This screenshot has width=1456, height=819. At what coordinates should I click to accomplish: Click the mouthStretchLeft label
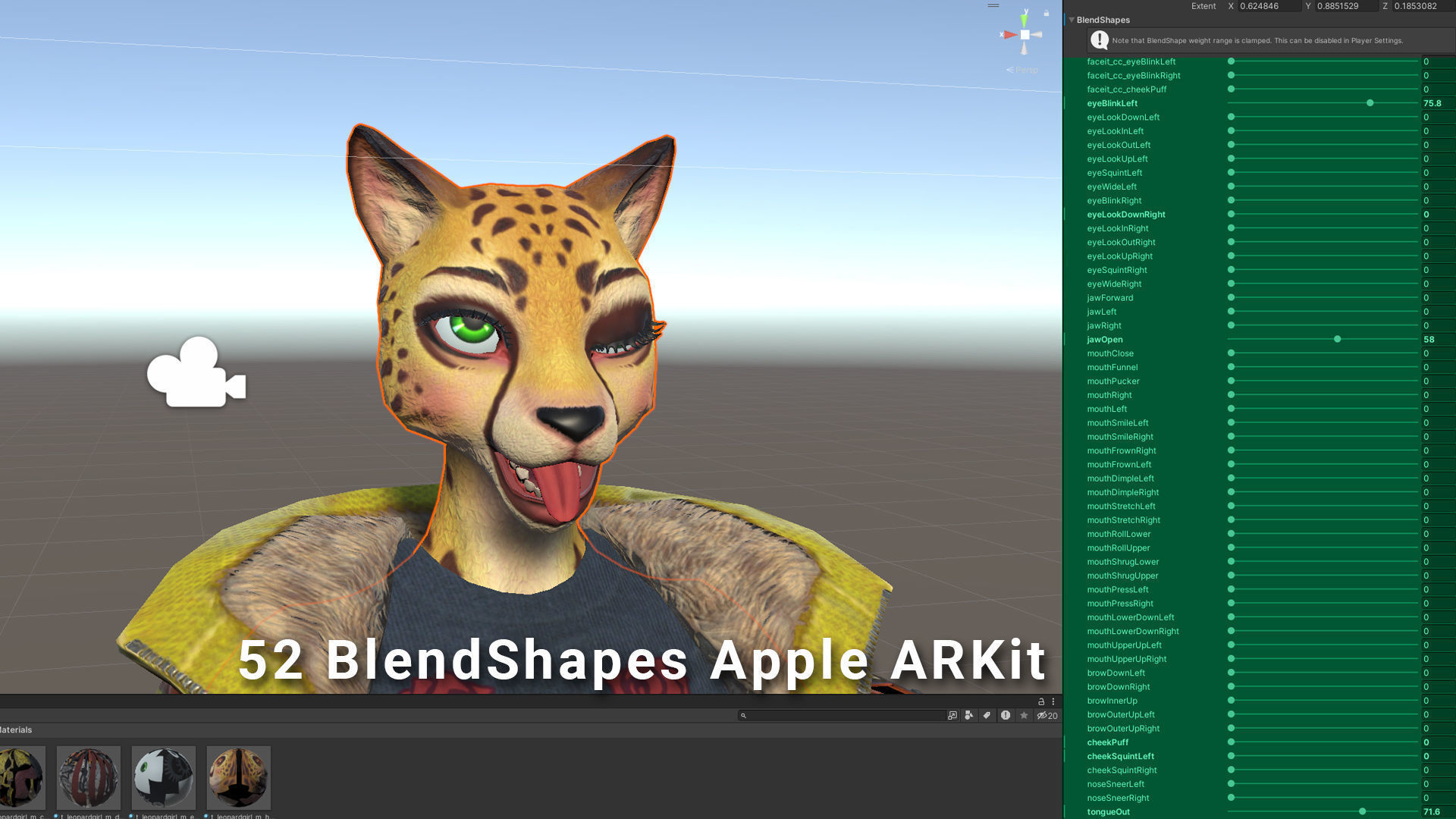tap(1121, 507)
